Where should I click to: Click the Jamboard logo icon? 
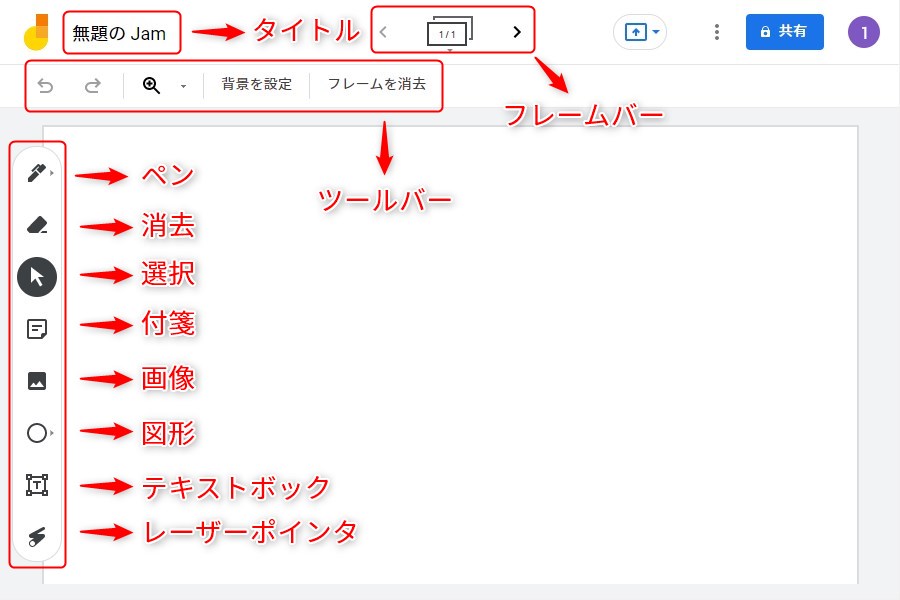pyautogui.click(x=36, y=32)
